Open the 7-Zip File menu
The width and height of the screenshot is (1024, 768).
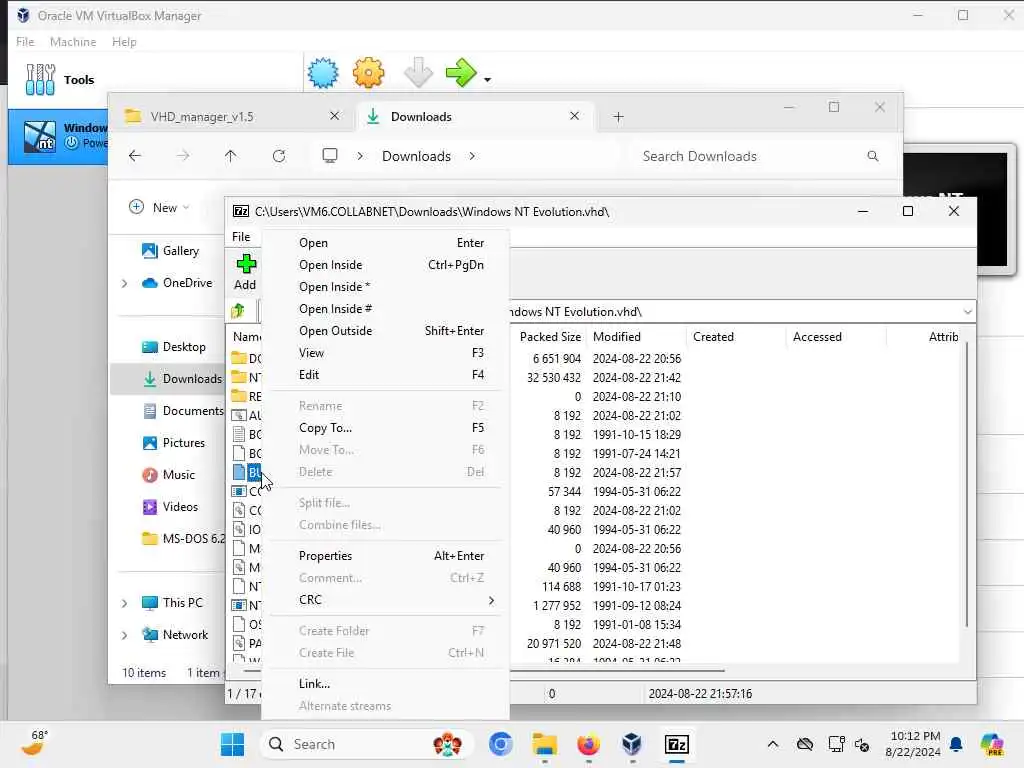[242, 237]
